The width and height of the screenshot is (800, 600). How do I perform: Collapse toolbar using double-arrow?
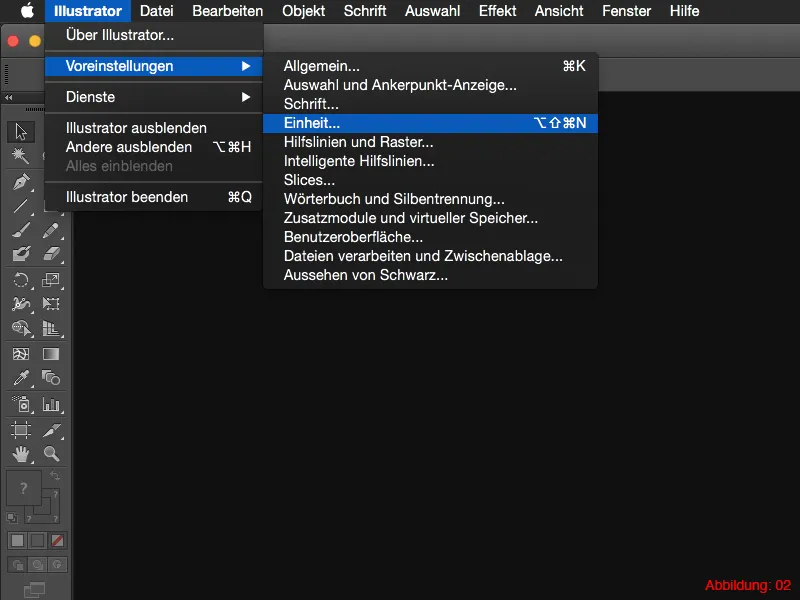click(x=9, y=97)
